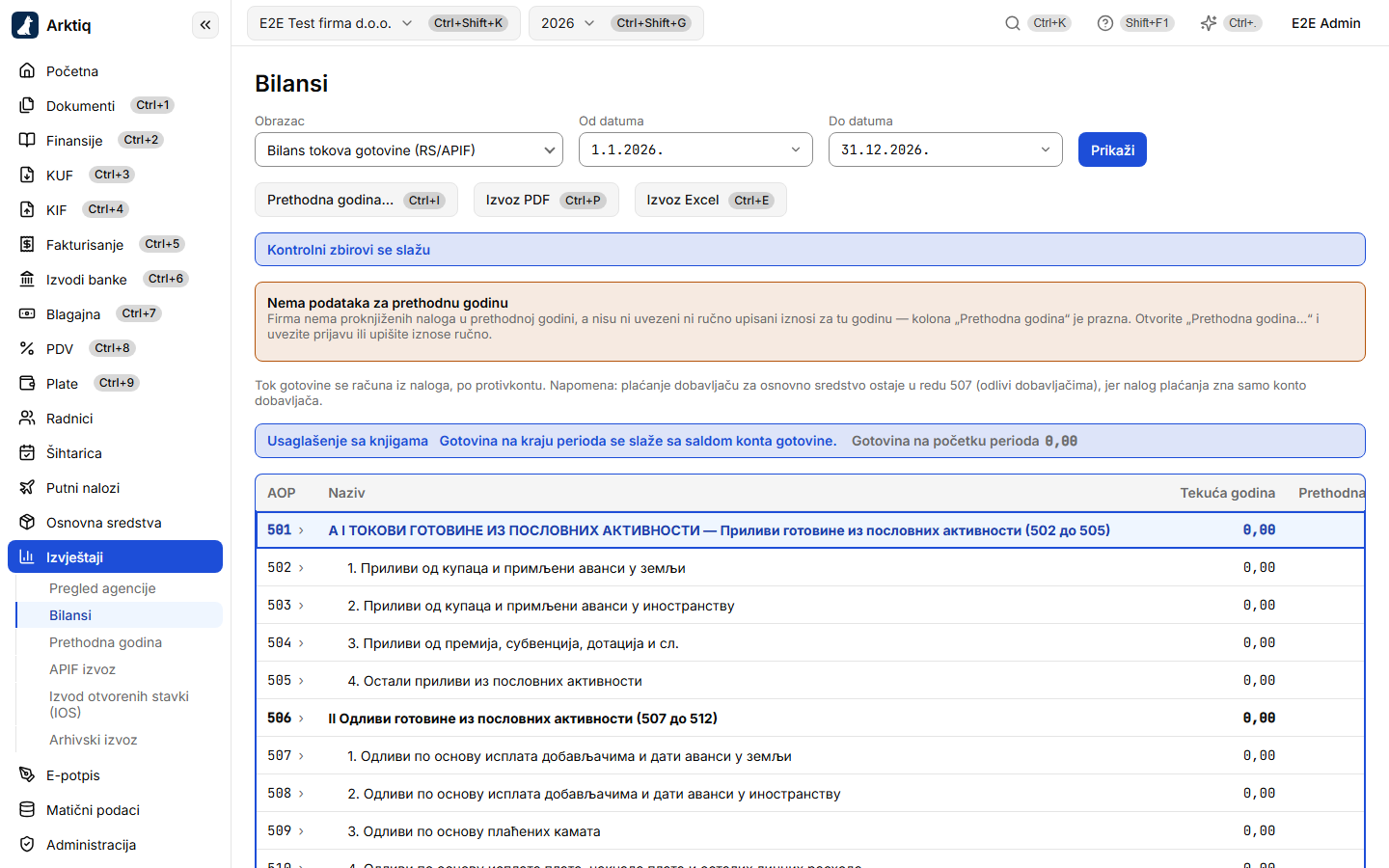Open Izvod otvorenih stavki (IOS)
The image size is (1389, 868).
[x=119, y=704]
